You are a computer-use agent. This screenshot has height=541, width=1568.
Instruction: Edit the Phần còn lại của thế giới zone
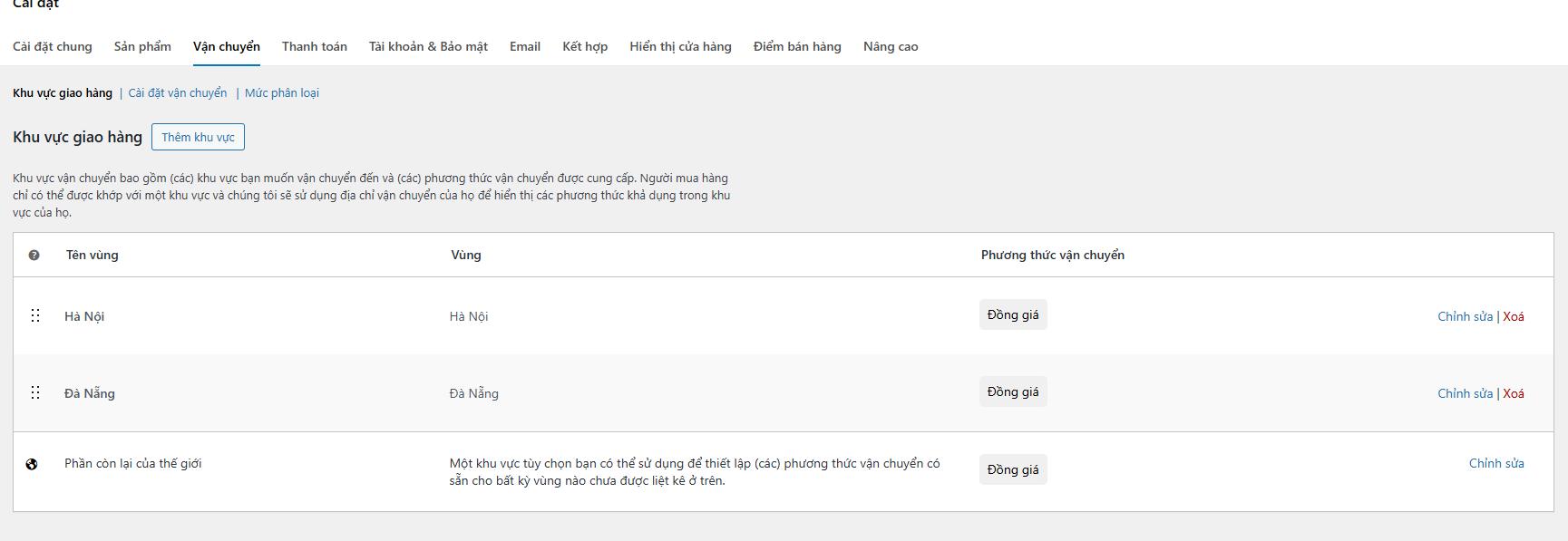point(1496,463)
